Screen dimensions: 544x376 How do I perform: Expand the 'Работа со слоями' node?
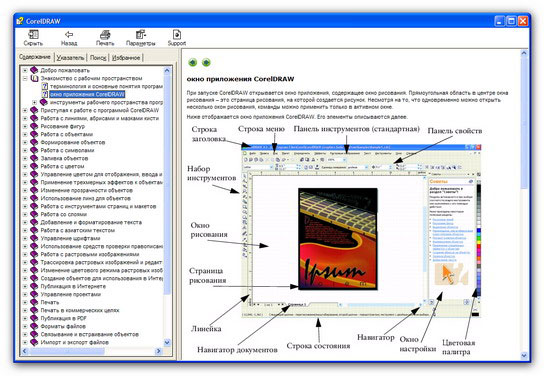coord(25,214)
